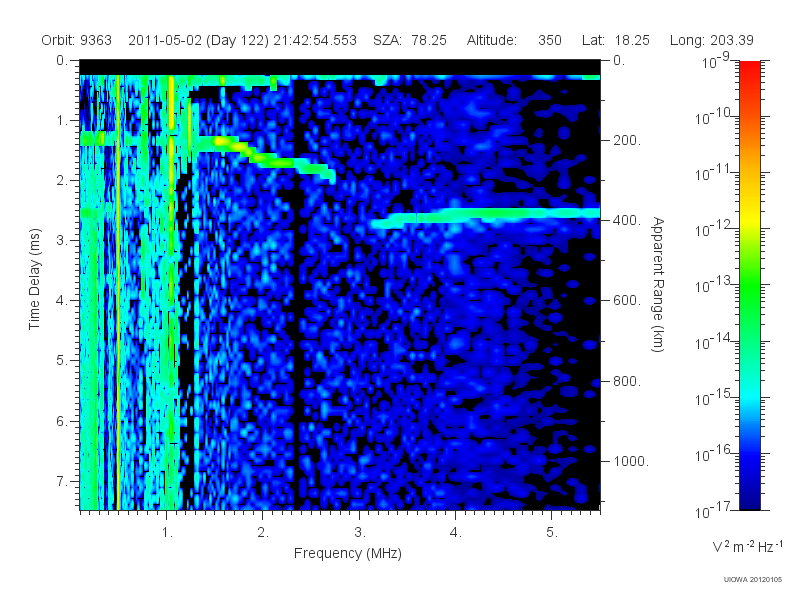This screenshot has width=800, height=600.
Task: Click the time delay tick label '4.'
Action: [62, 301]
